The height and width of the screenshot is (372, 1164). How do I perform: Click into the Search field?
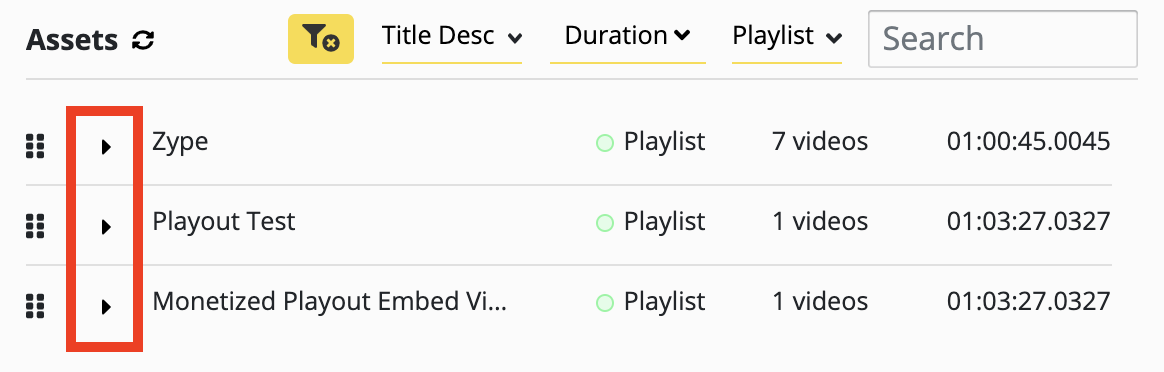coord(1003,39)
